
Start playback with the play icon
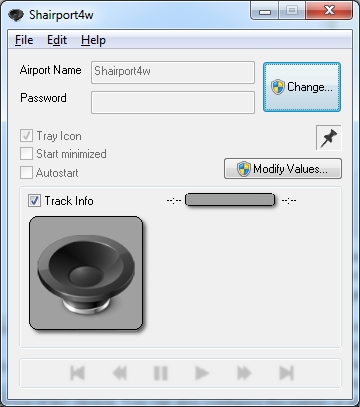coord(202,373)
